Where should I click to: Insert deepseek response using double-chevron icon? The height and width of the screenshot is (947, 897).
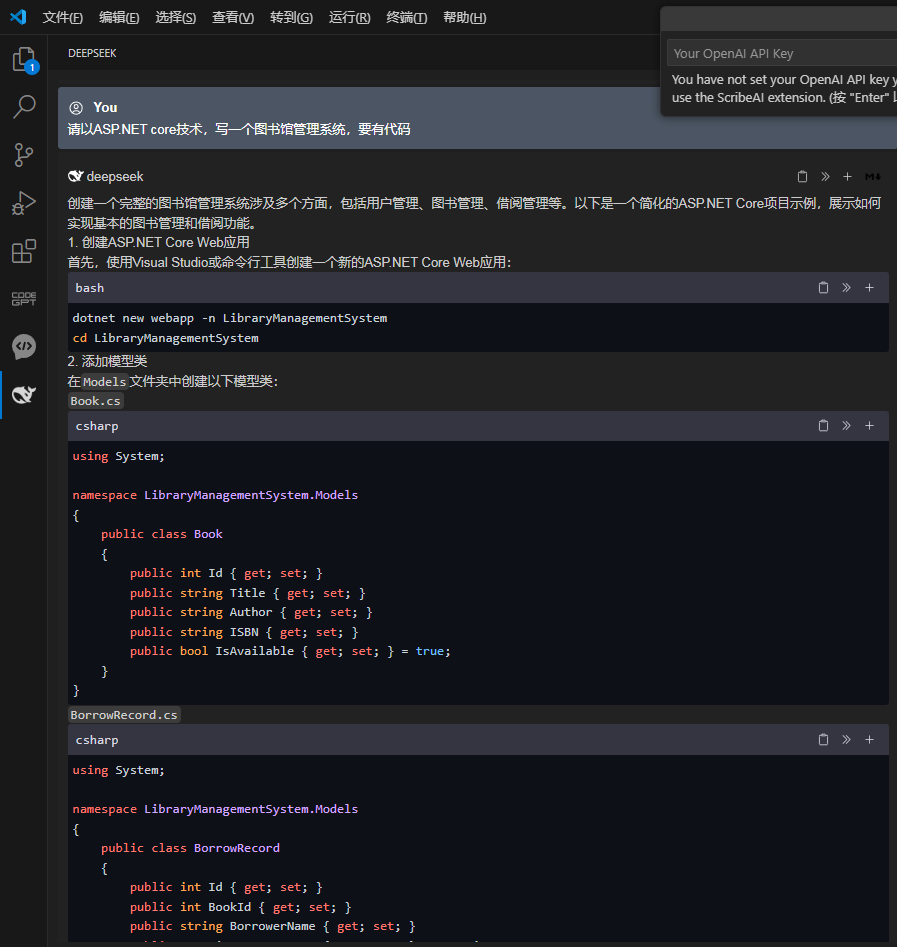[825, 176]
